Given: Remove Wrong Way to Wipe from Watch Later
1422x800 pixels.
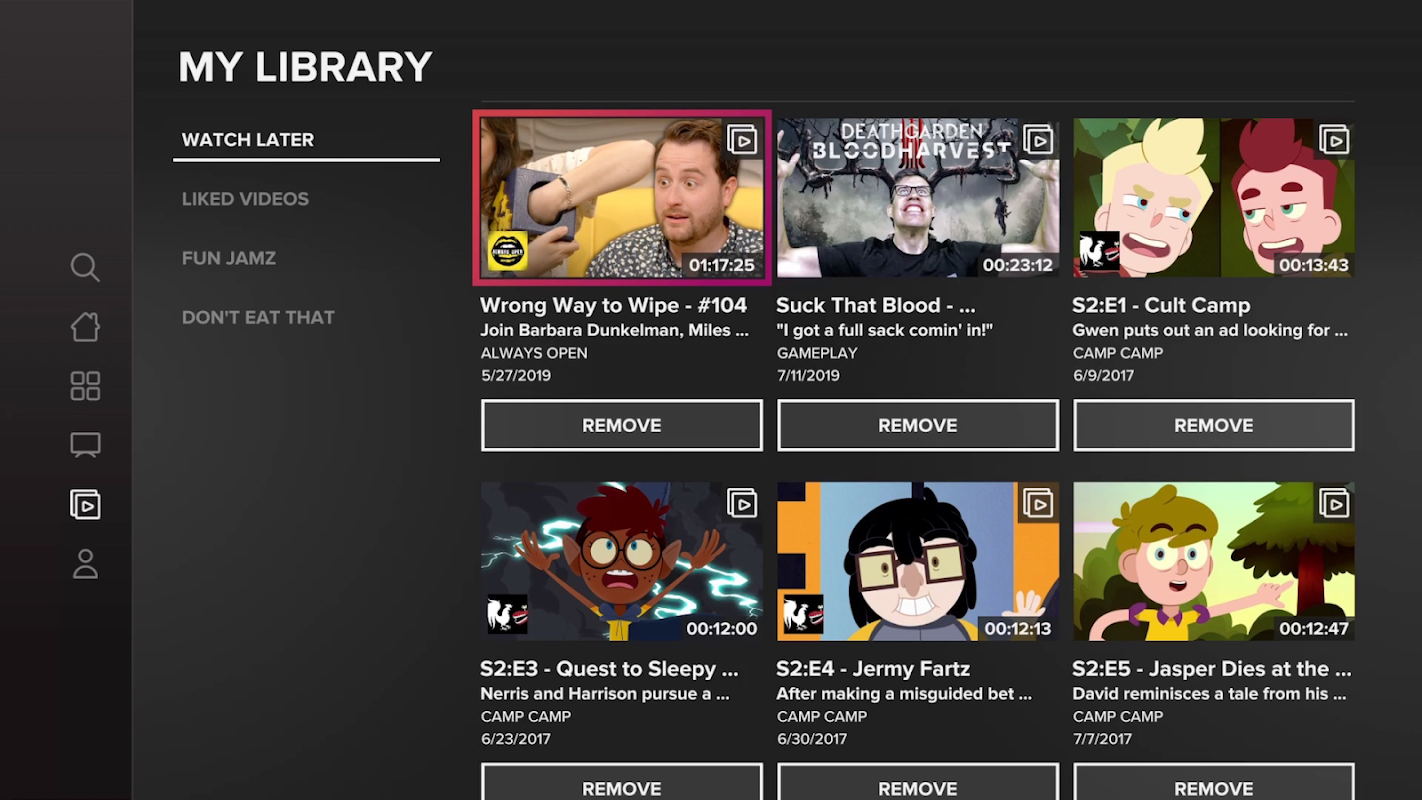Looking at the screenshot, I should click(x=622, y=425).
